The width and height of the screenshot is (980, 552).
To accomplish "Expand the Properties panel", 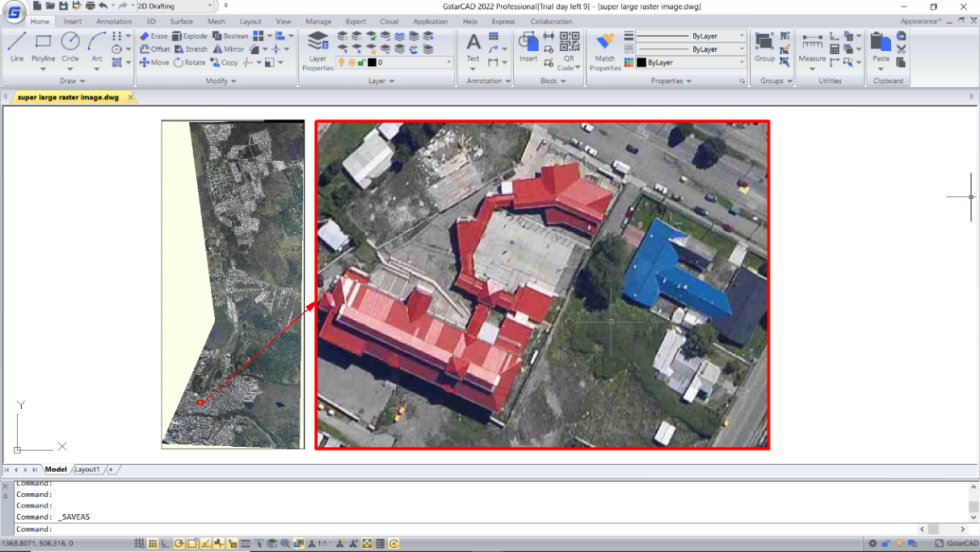I will pos(671,81).
